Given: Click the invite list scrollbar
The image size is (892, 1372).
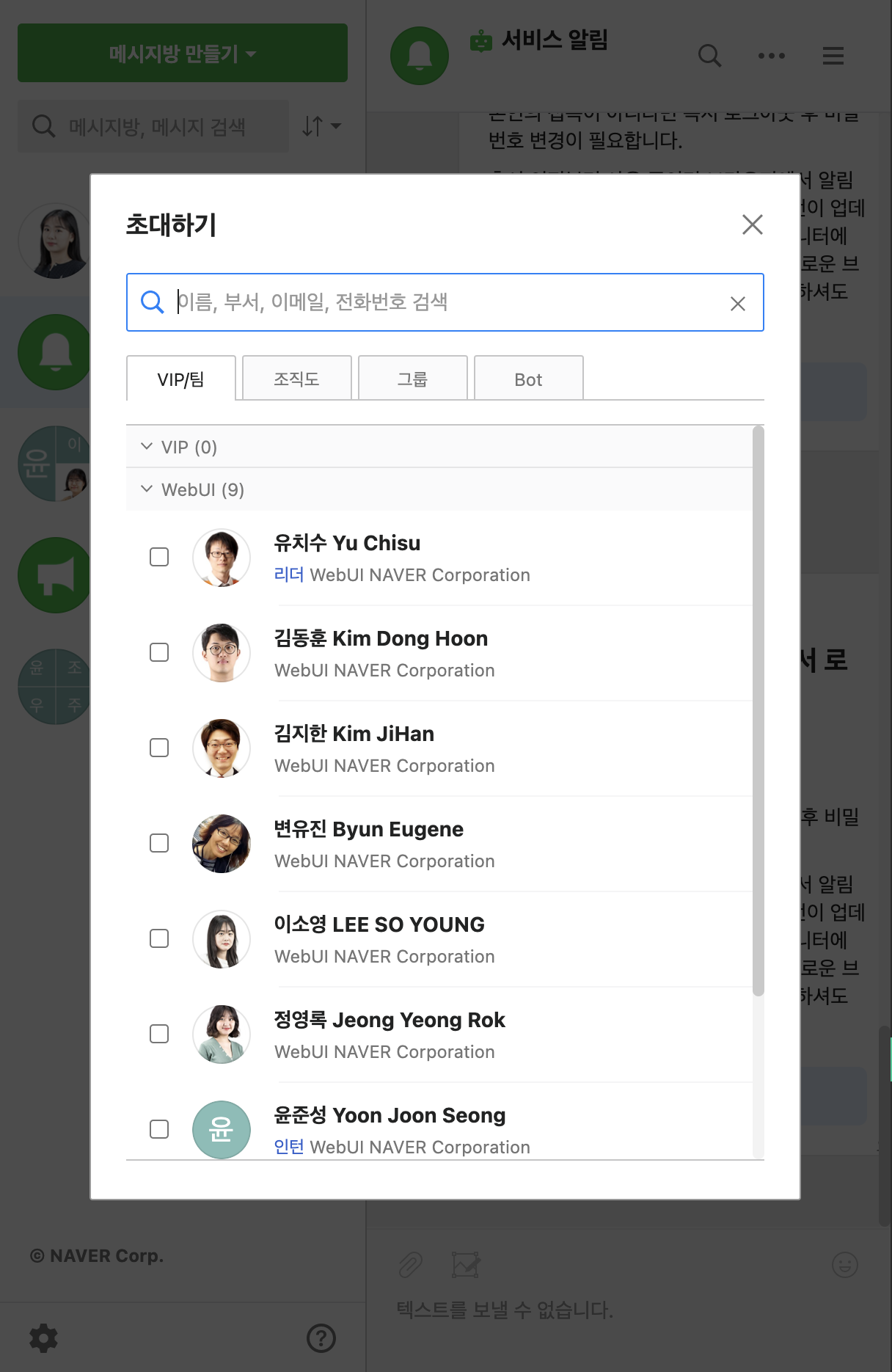Looking at the screenshot, I should [758, 710].
